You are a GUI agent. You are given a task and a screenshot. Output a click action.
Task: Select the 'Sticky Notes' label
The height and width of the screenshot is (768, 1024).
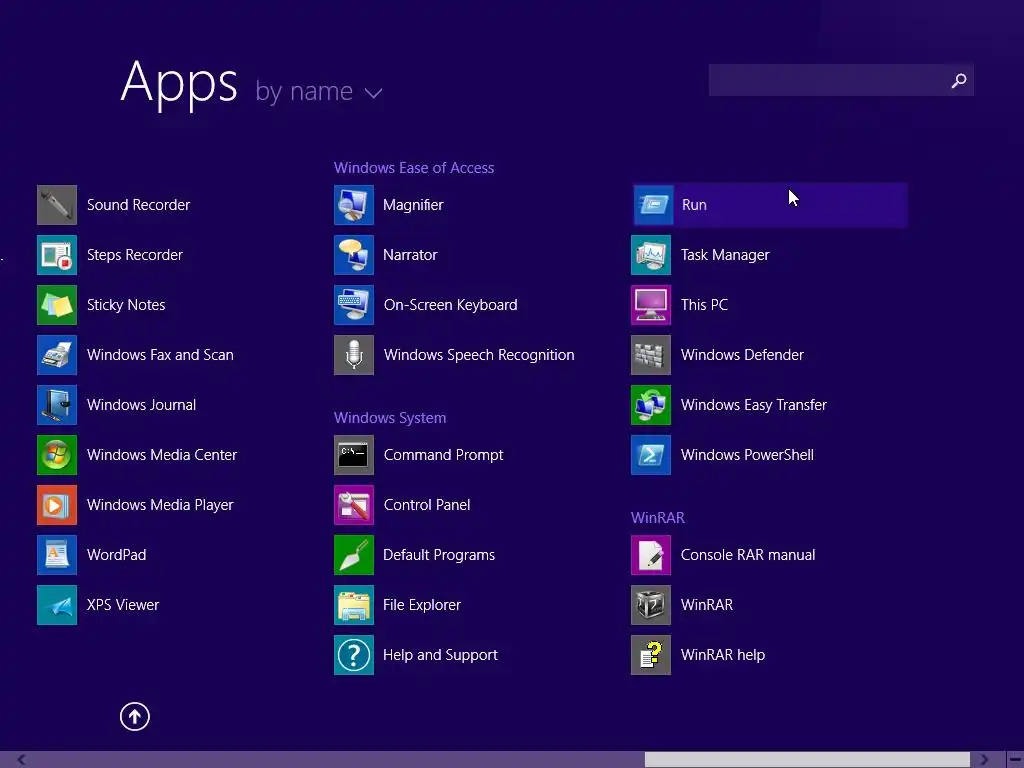tap(126, 305)
